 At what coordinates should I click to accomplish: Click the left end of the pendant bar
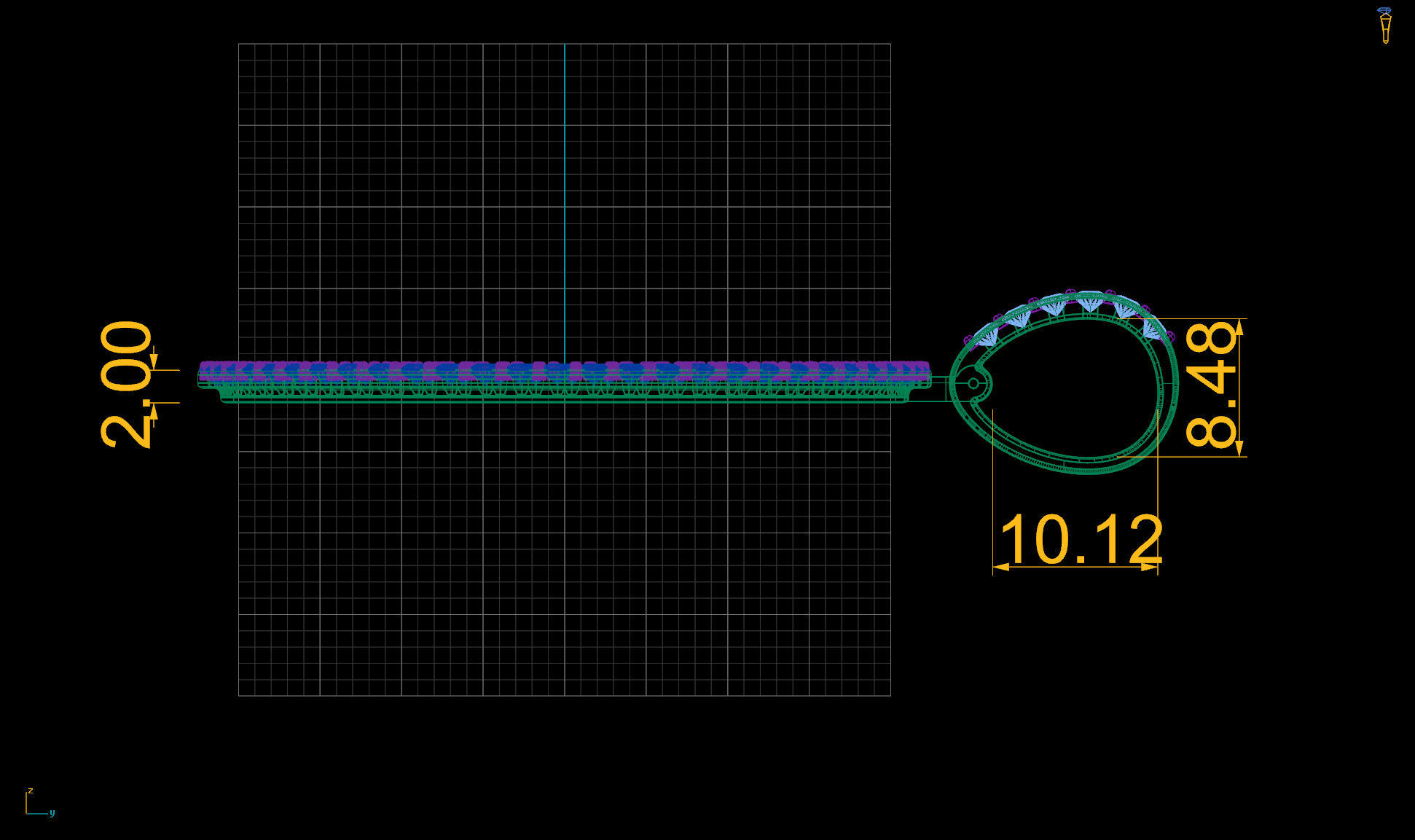click(x=203, y=376)
